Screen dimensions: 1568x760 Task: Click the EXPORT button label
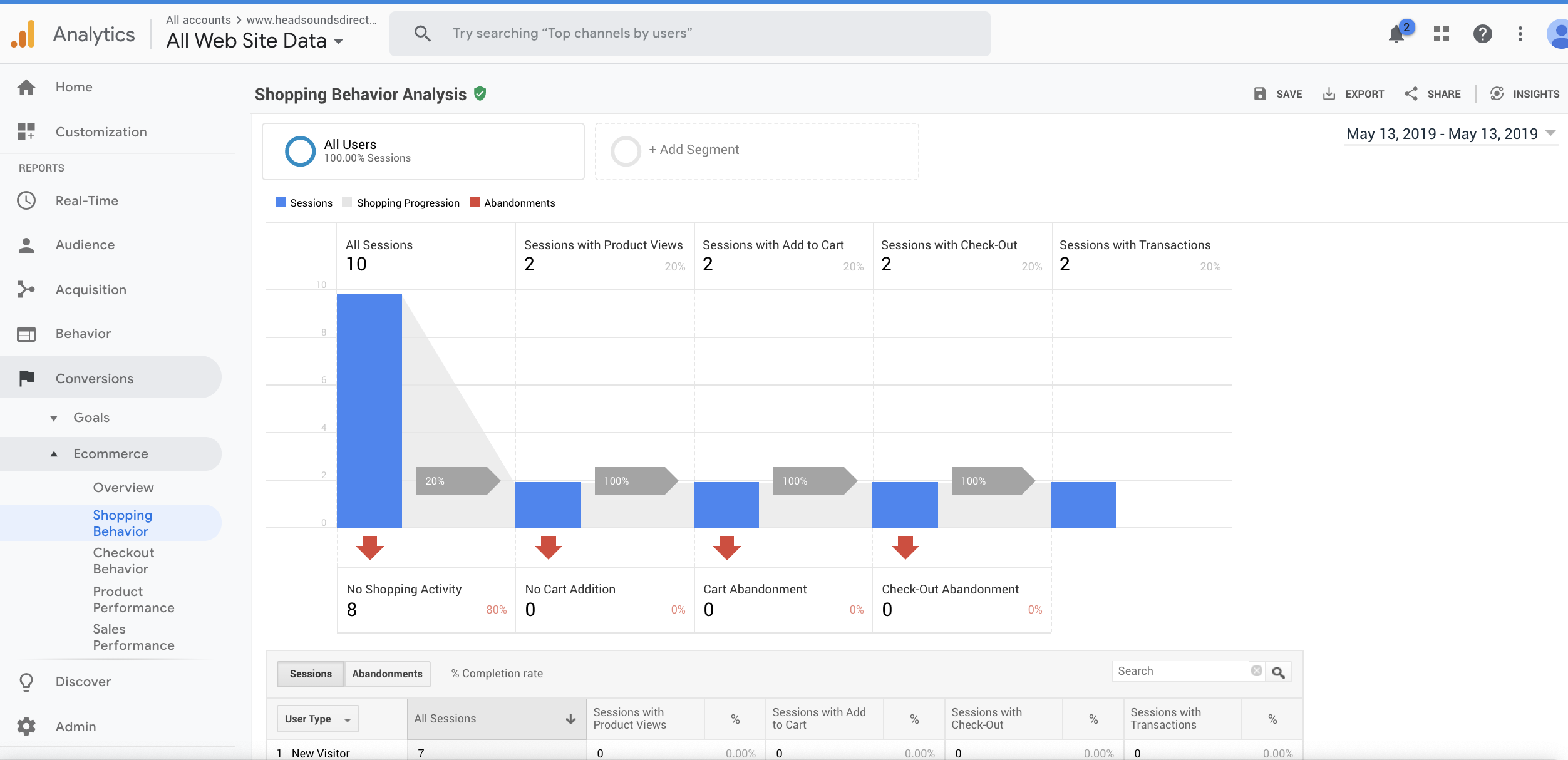tap(1364, 94)
